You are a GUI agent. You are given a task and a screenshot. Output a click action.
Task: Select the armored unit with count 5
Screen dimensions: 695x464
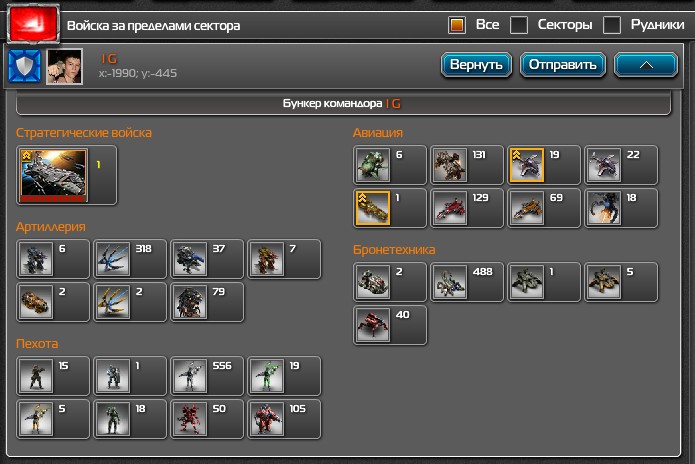(x=621, y=282)
